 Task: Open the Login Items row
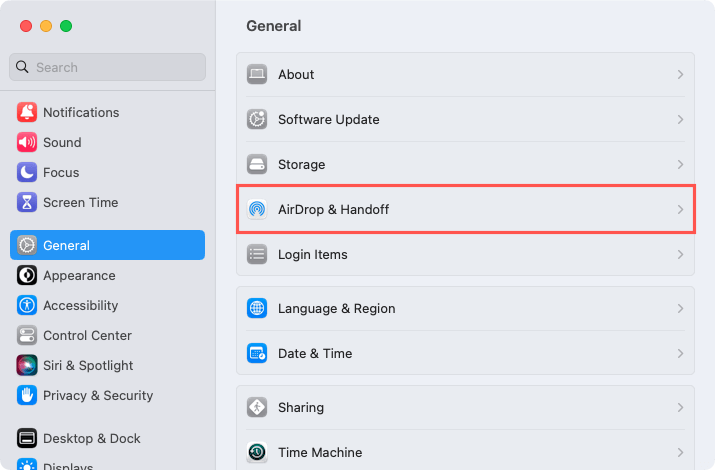pos(466,254)
